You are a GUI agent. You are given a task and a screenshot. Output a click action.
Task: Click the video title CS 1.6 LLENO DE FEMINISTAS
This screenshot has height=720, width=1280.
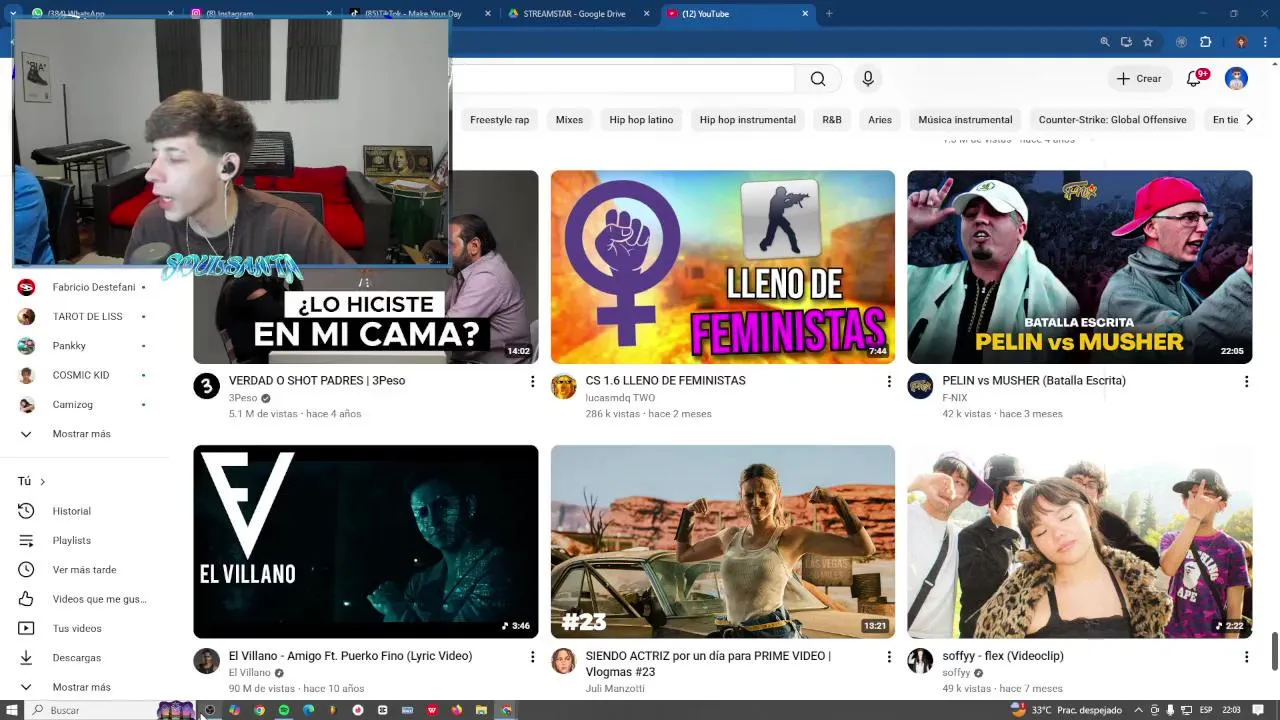coord(665,381)
